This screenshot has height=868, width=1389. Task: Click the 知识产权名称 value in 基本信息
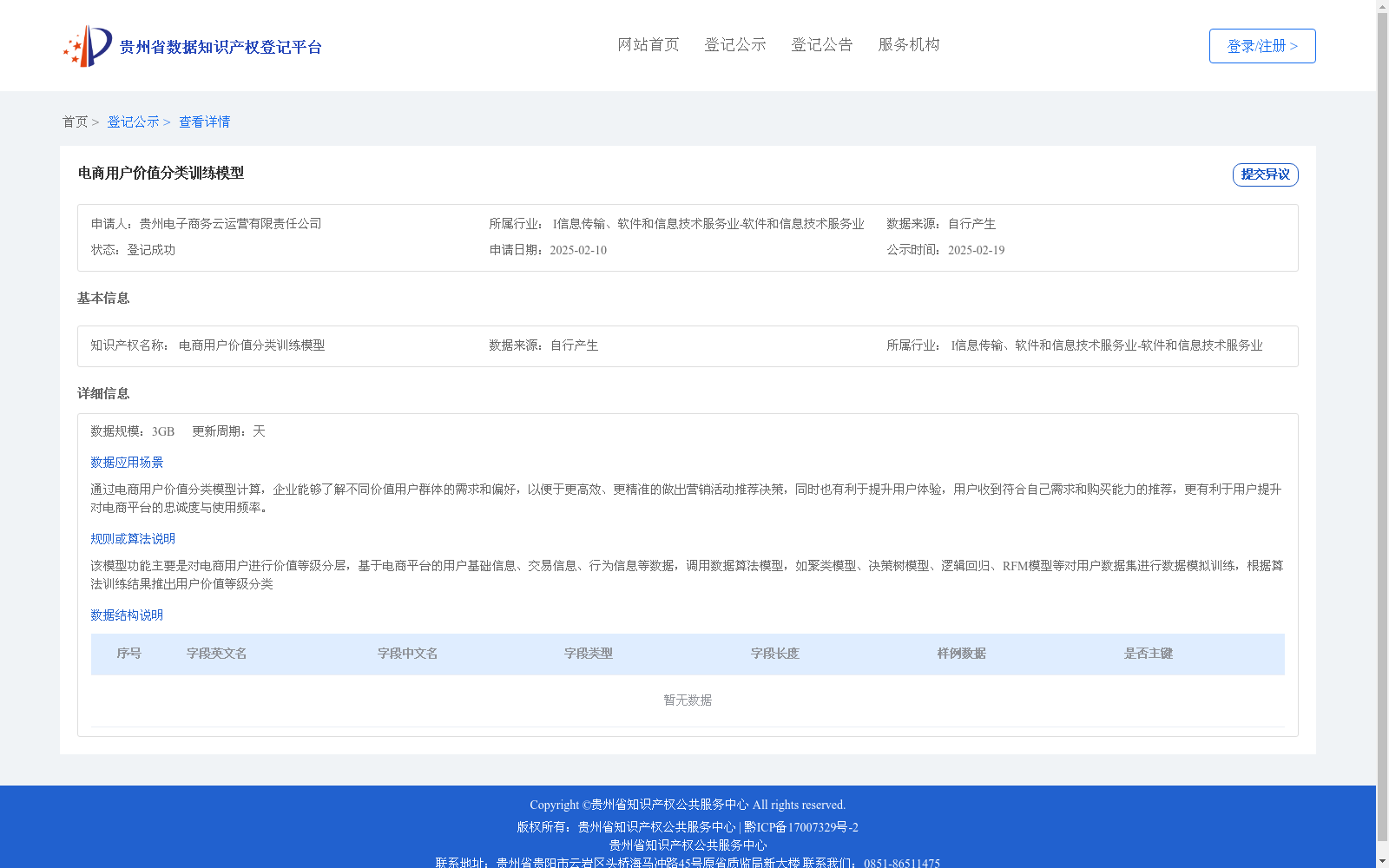[x=252, y=345]
